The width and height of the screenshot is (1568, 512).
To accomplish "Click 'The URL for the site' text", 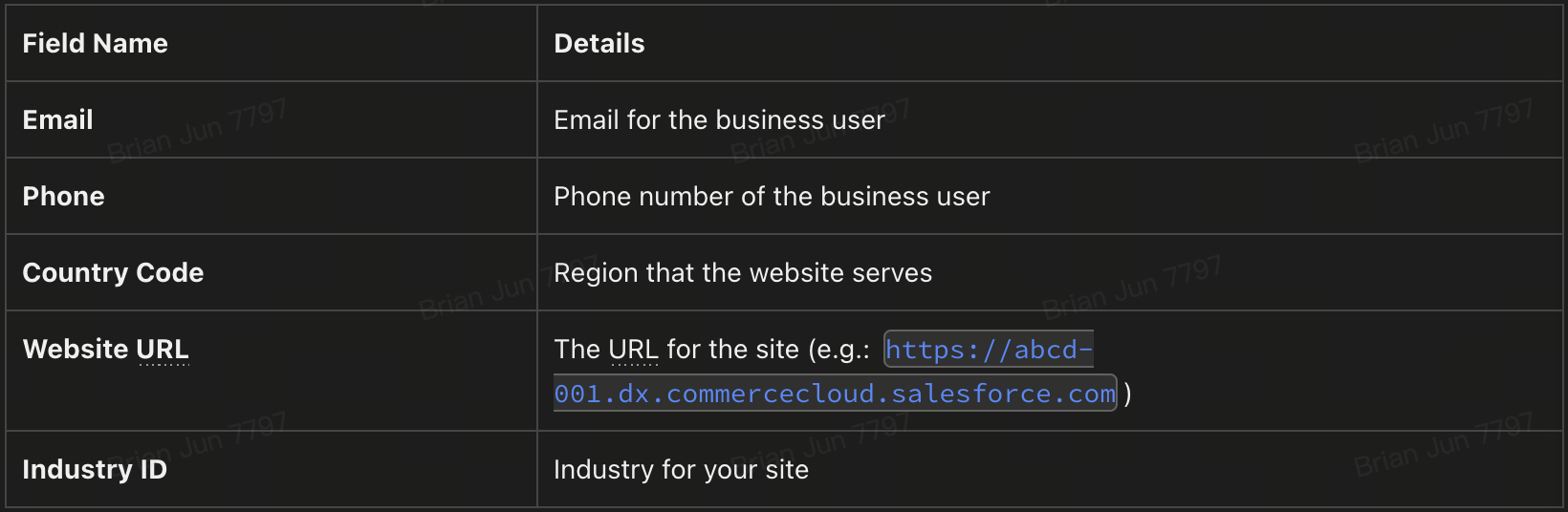I will (x=675, y=350).
